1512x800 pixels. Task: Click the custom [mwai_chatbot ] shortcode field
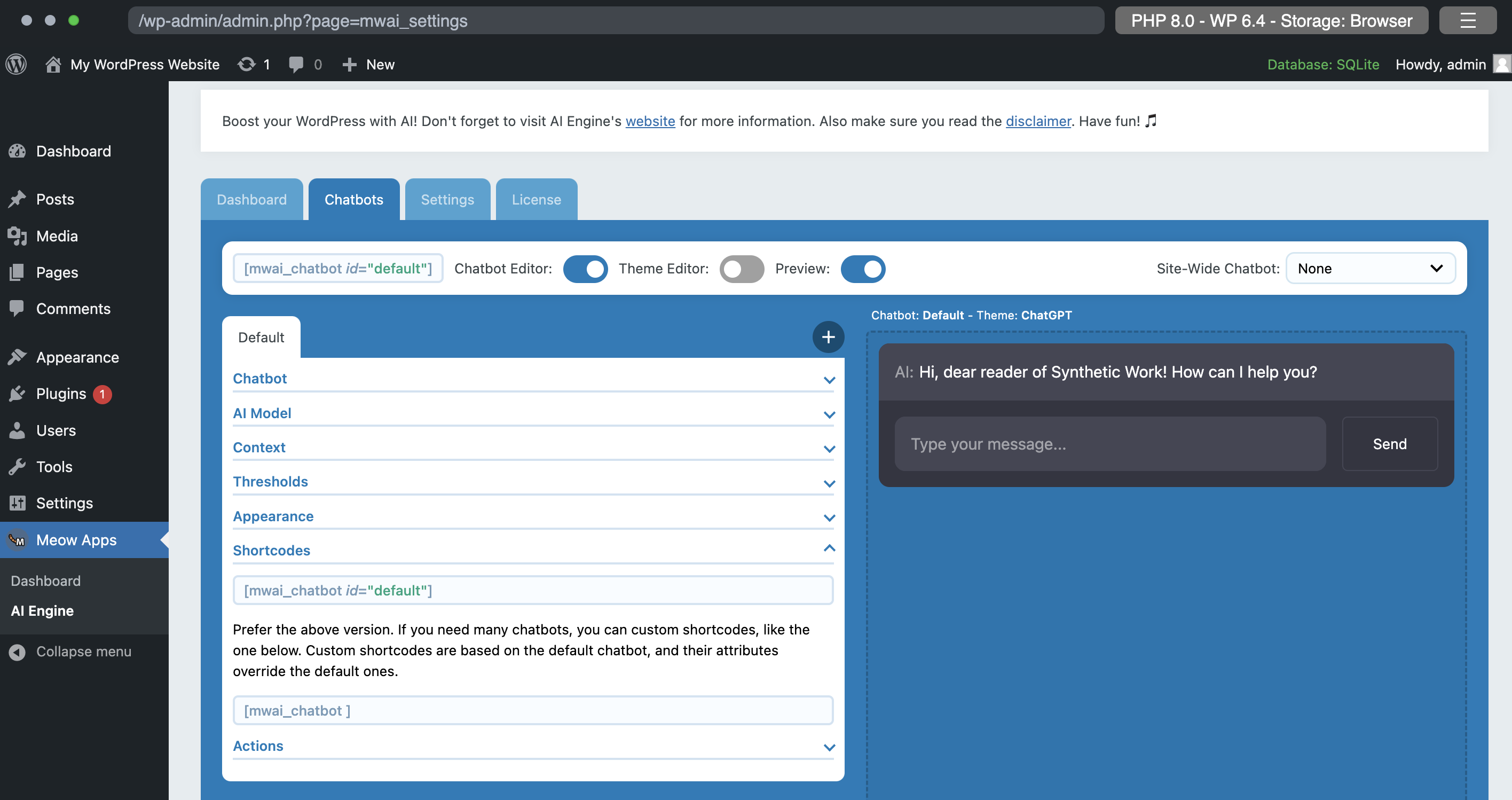533,710
